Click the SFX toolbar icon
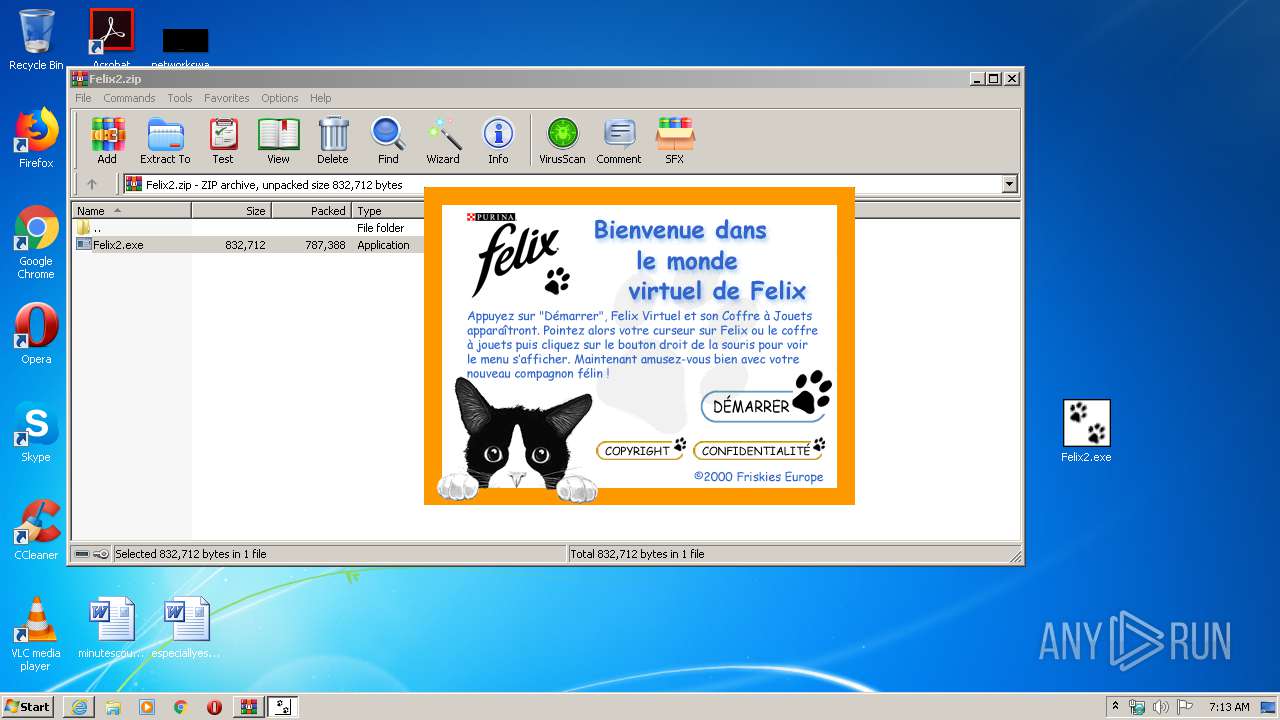The height and width of the screenshot is (720, 1280). point(675,140)
